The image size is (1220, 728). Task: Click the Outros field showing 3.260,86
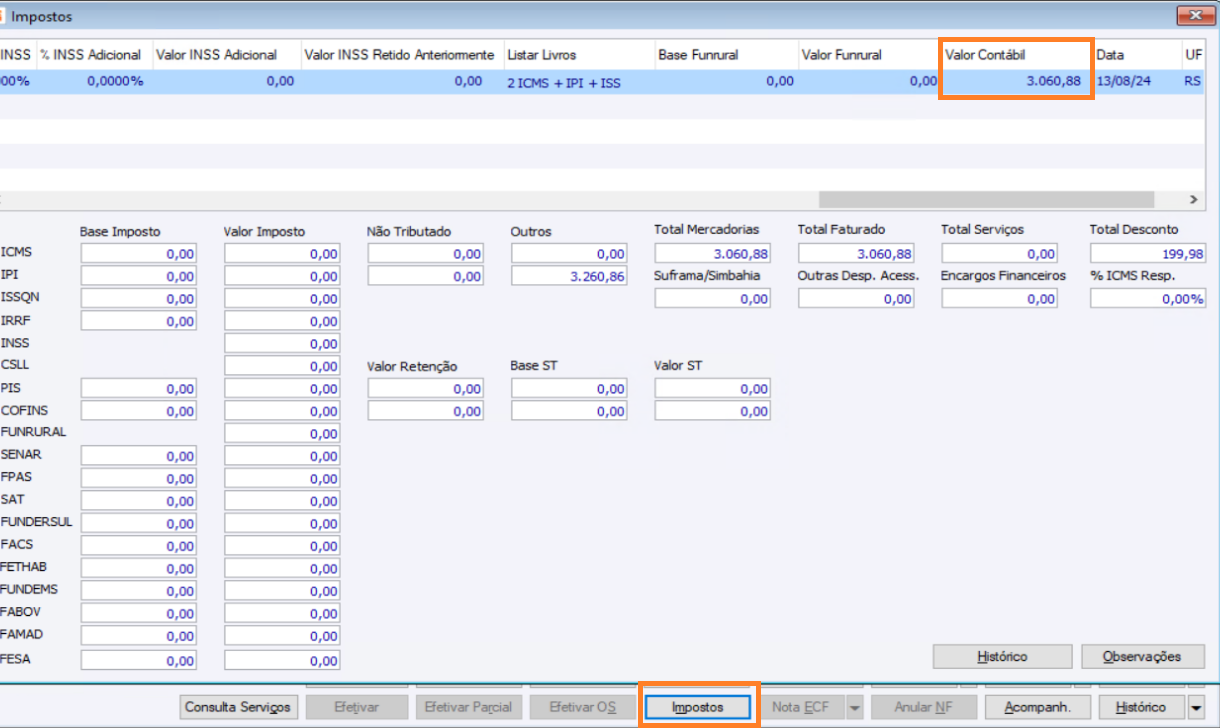click(569, 276)
